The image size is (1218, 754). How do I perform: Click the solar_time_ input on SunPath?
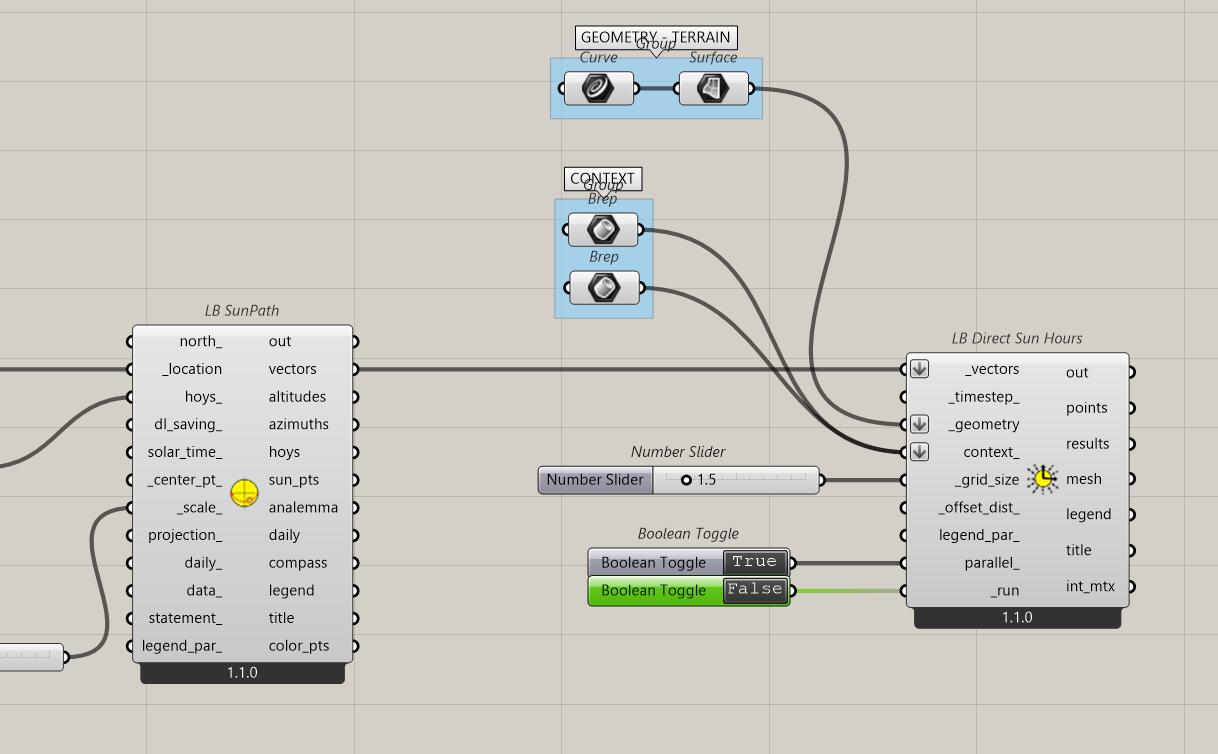pyautogui.click(x=185, y=452)
